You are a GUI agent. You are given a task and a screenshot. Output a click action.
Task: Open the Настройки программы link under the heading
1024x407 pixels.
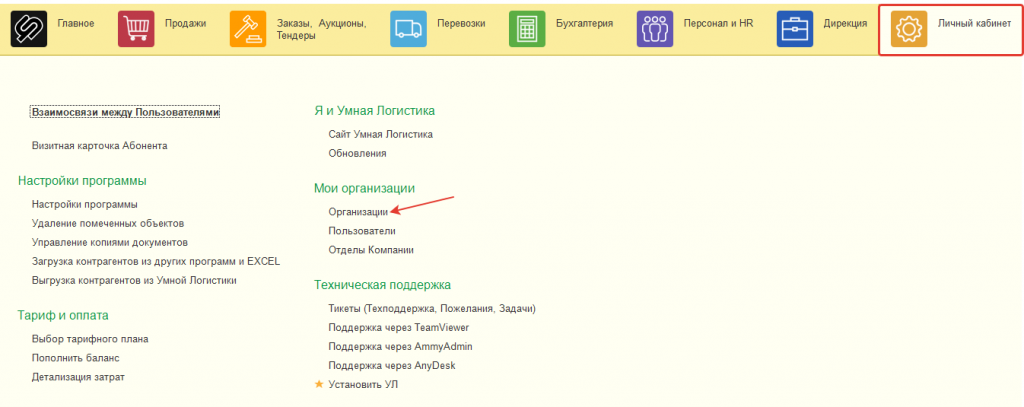(85, 204)
